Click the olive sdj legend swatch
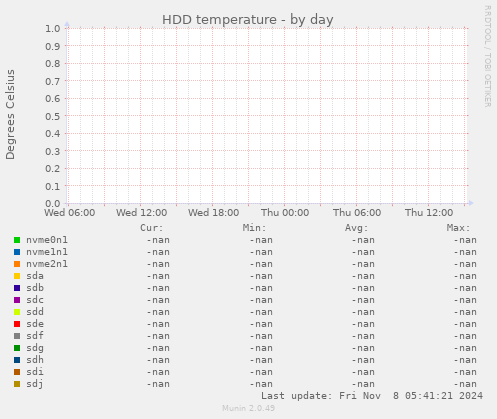Viewport: 497px width, 419px height. (17, 384)
